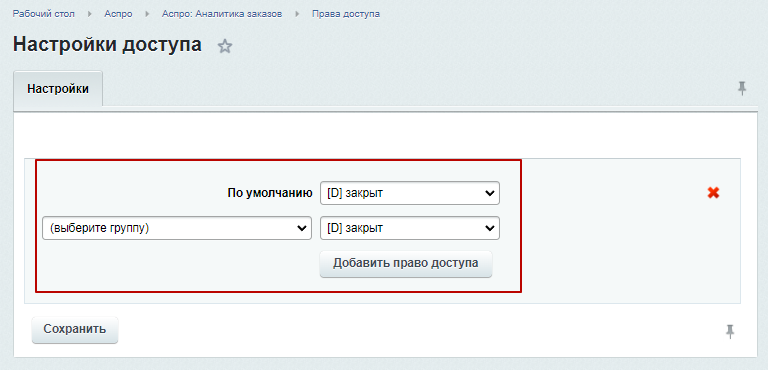Expand breadcrumb arrow after Аспро: Аналитика заказов
Screen dimensions: 768x370
tap(297, 14)
